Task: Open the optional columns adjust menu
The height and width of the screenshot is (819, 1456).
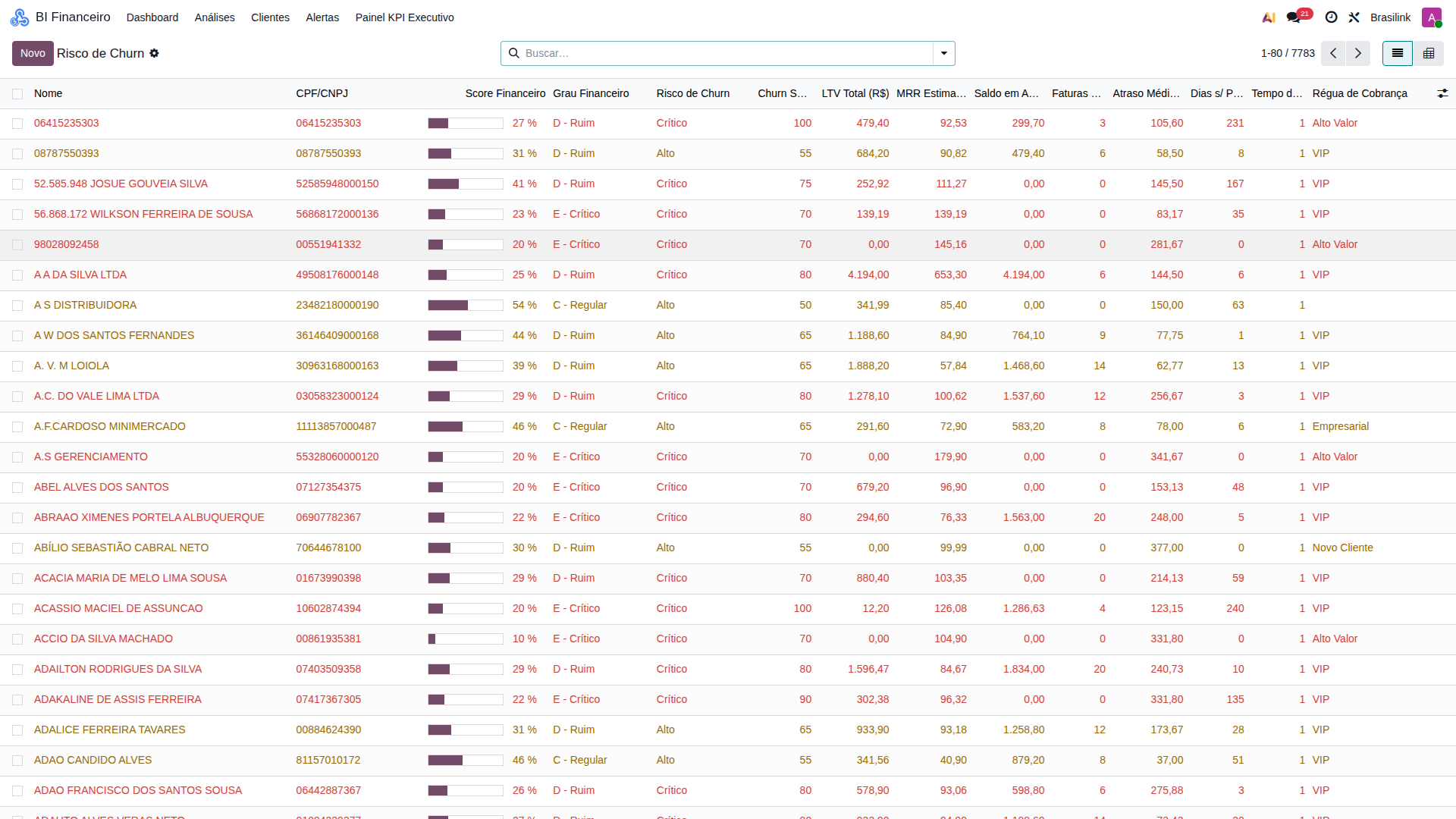Action: pyautogui.click(x=1442, y=93)
